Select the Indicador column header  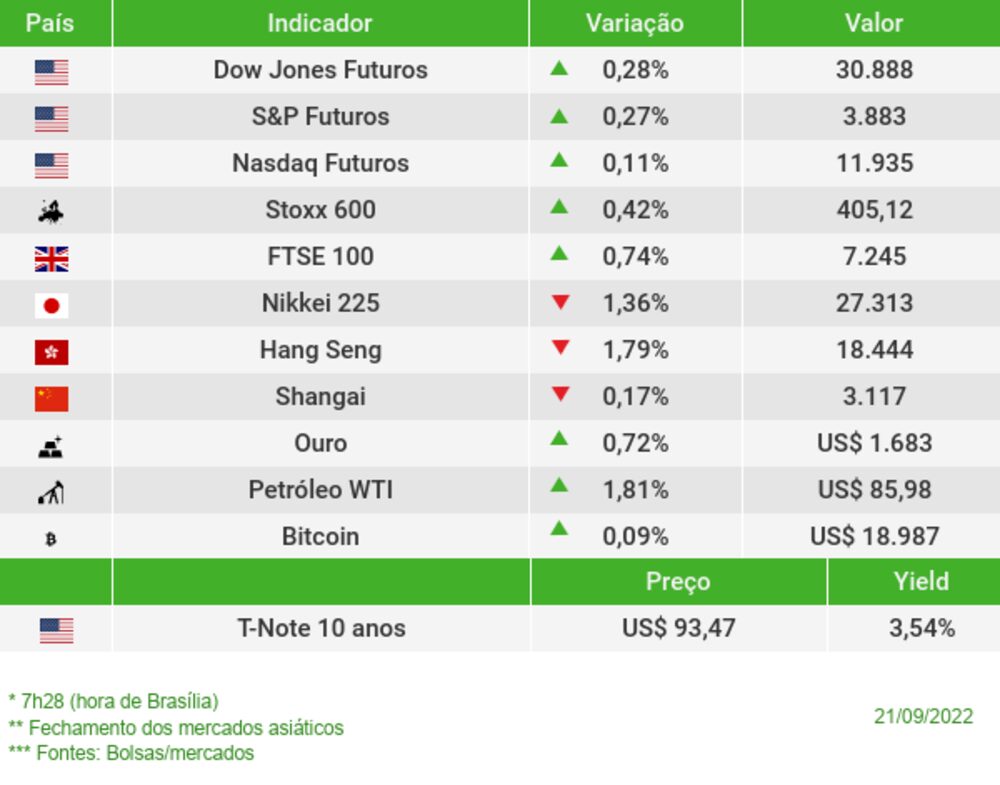click(x=320, y=23)
